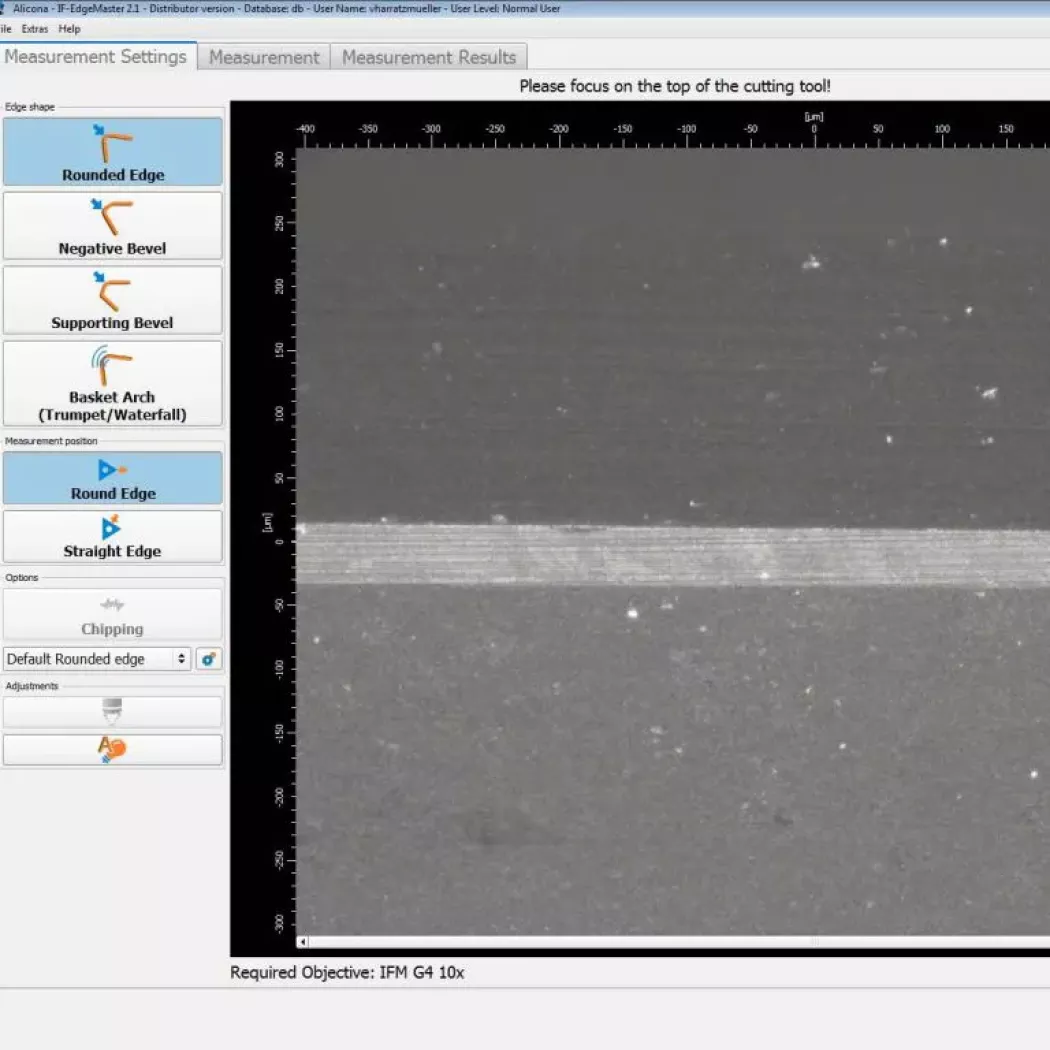Open the Help menu
This screenshot has height=1050, width=1050.
(69, 29)
